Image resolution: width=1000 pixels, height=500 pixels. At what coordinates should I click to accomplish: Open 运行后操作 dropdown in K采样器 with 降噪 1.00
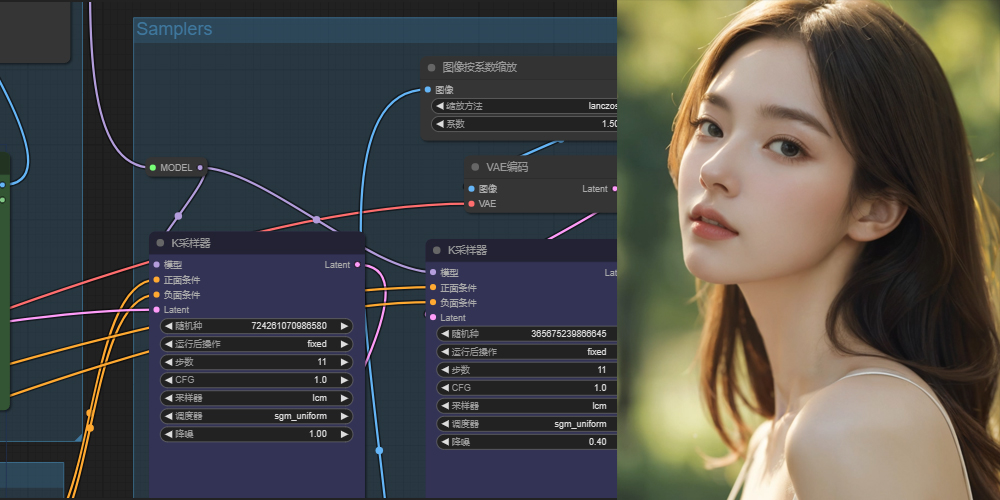coord(256,344)
